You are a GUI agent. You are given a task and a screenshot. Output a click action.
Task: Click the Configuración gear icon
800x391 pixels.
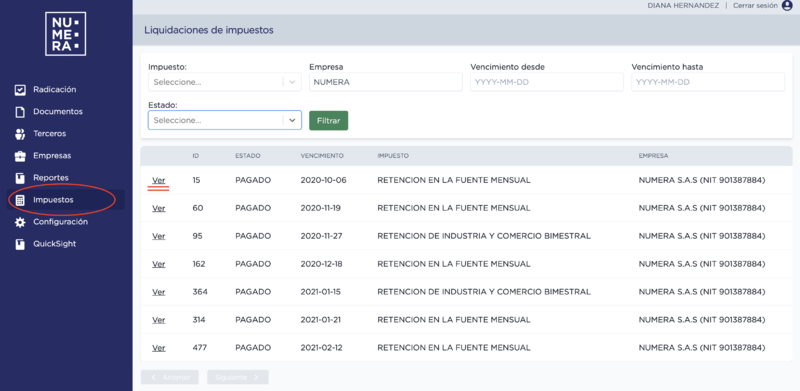click(20, 222)
